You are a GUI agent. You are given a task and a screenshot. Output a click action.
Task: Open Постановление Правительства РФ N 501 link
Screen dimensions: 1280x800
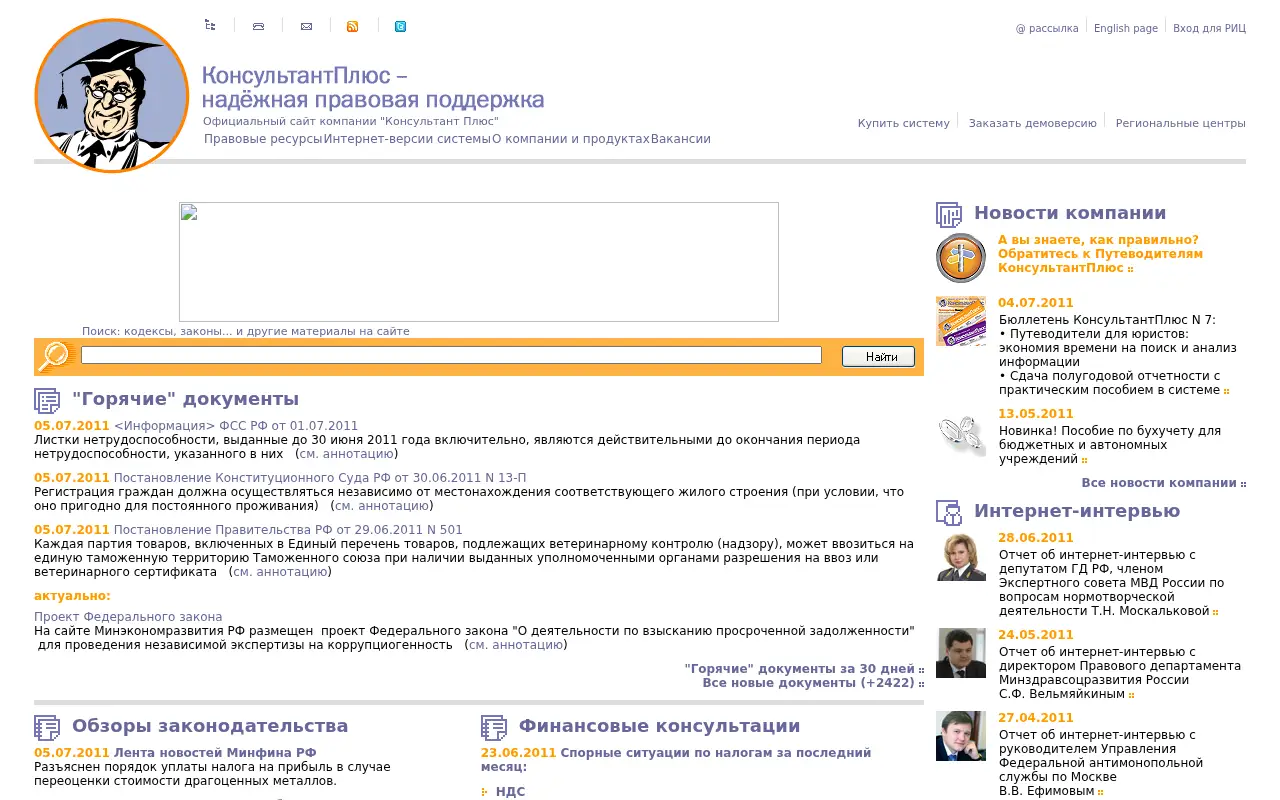(x=288, y=530)
